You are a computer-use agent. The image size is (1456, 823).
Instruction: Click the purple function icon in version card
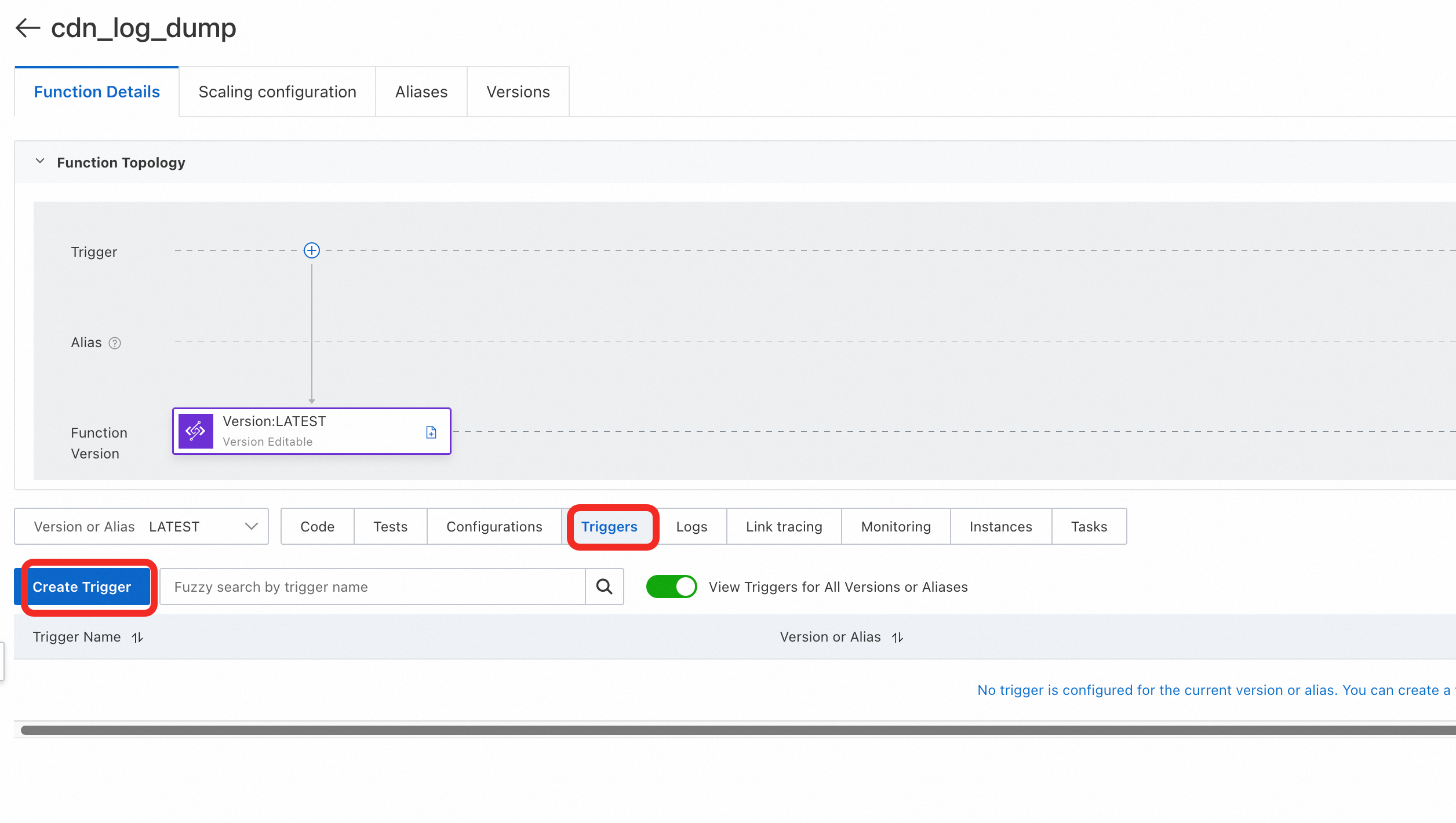tap(196, 431)
